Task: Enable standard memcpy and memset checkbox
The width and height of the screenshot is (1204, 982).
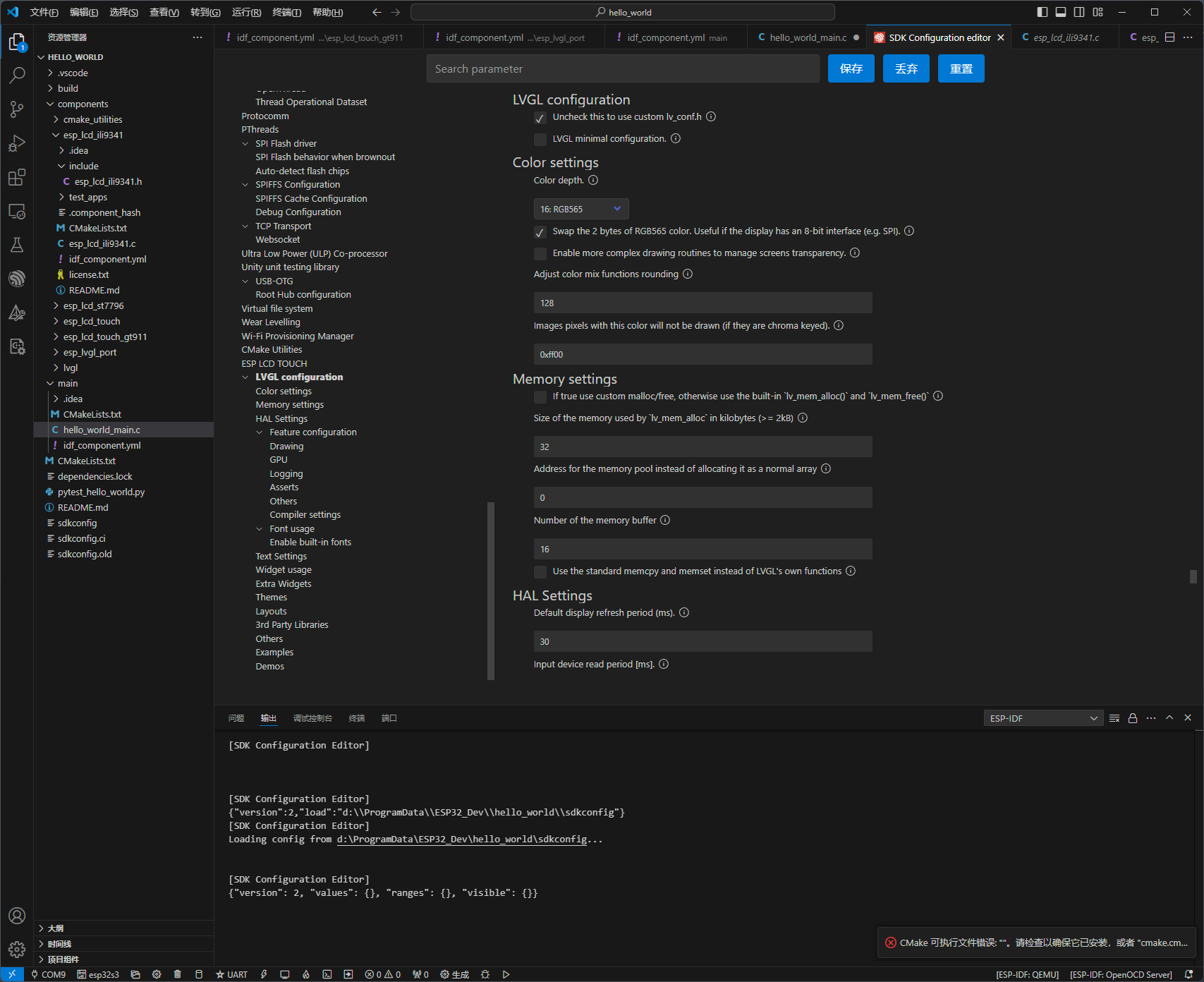Action: coord(540,572)
